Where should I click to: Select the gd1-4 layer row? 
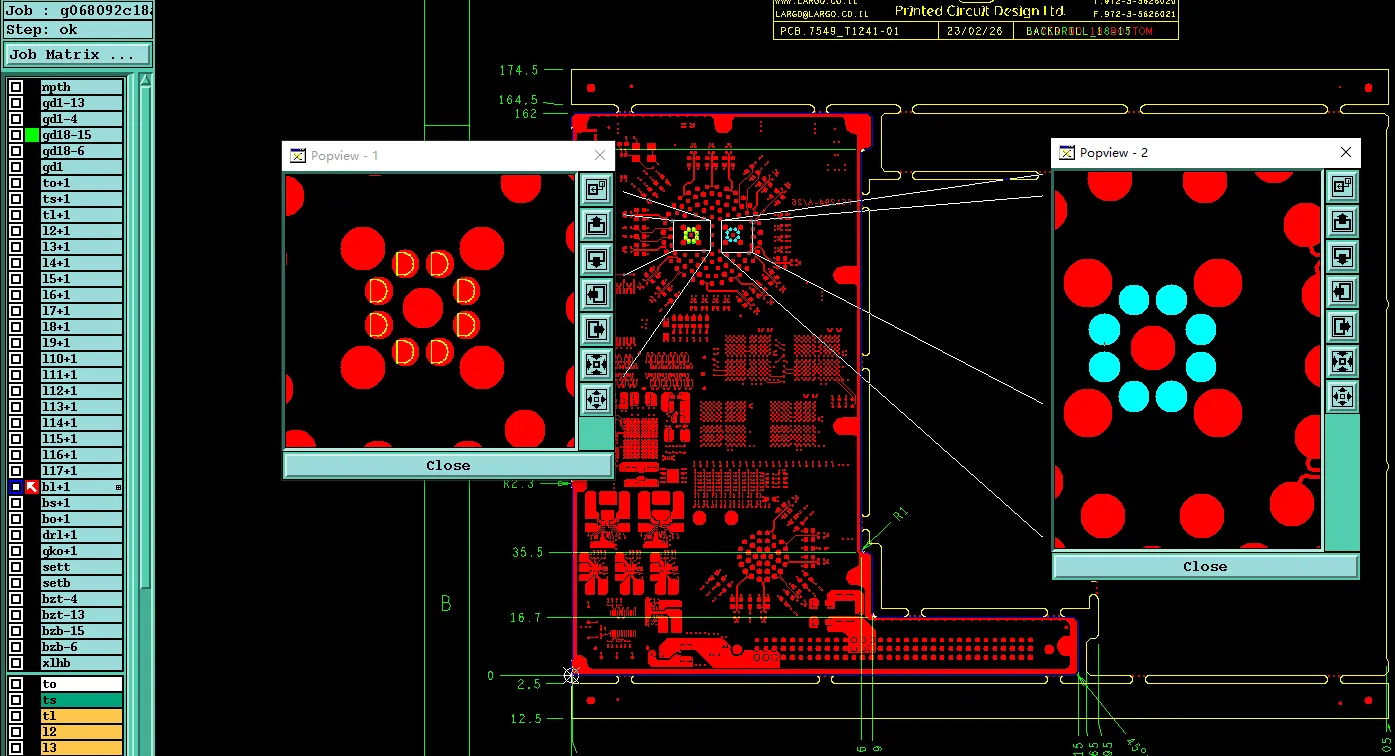point(81,119)
